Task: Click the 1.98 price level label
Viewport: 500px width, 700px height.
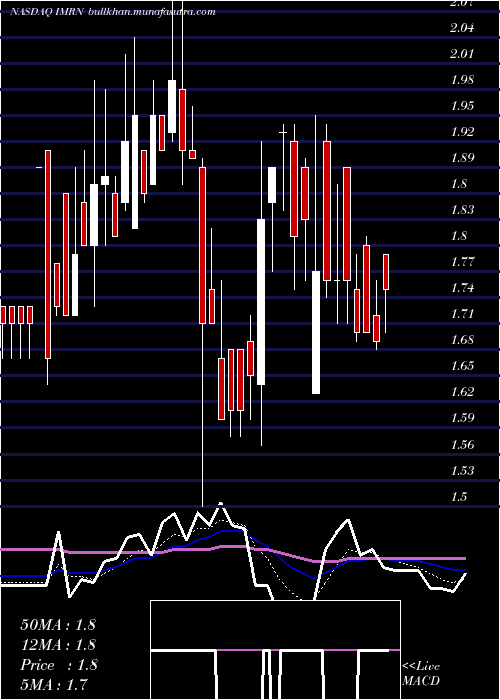Action: (x=462, y=80)
